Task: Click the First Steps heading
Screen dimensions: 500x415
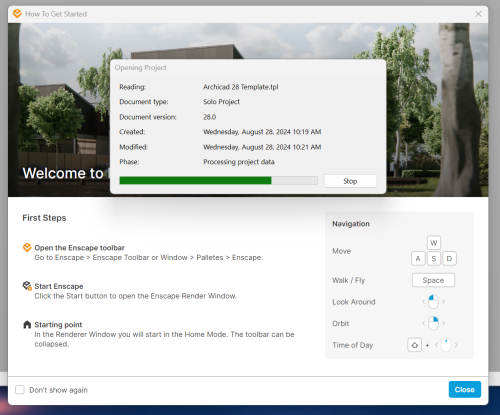Action: pos(44,218)
